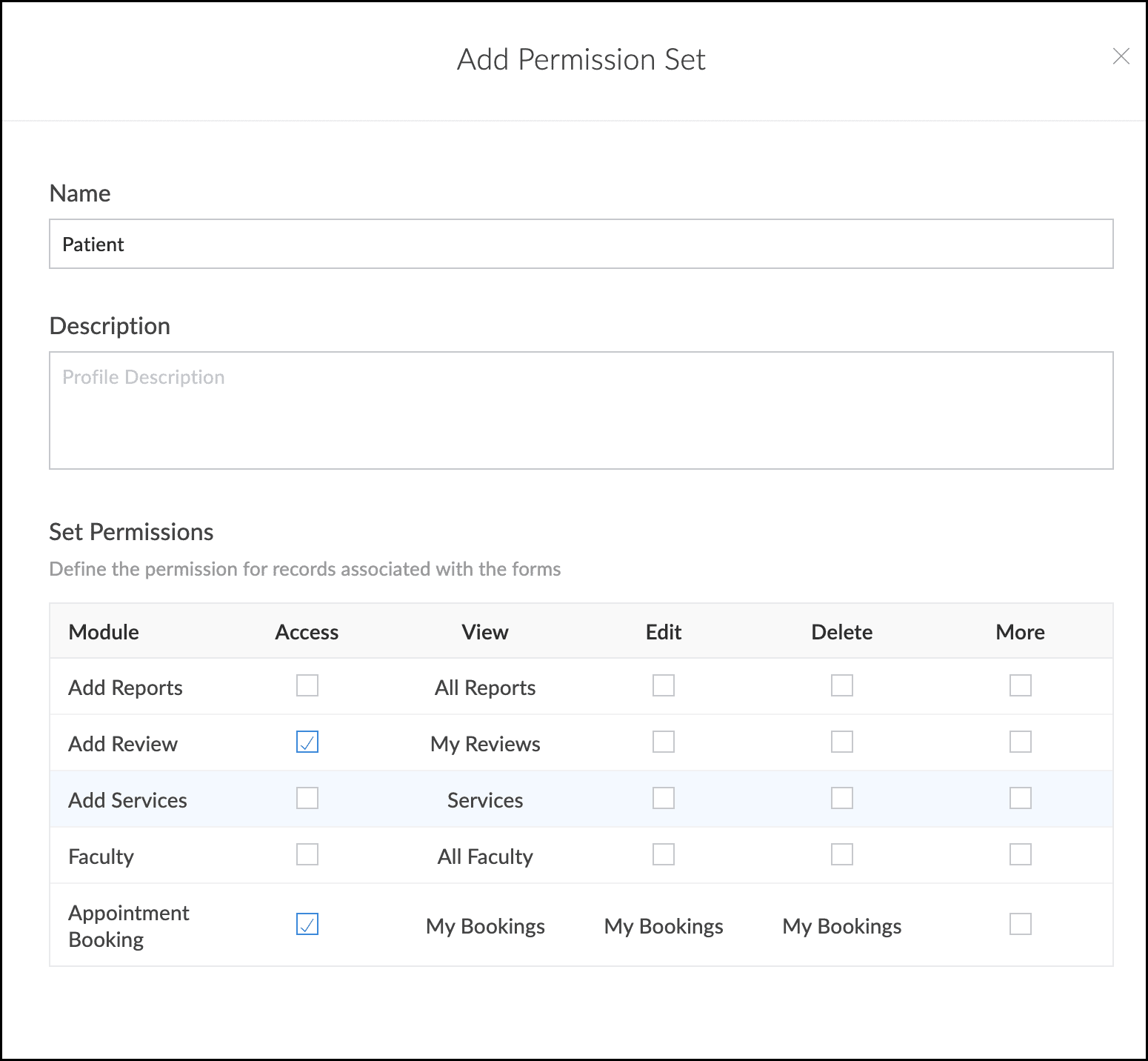The height and width of the screenshot is (1061, 1148).
Task: Check Delete permission for Faculty
Action: coord(842,854)
